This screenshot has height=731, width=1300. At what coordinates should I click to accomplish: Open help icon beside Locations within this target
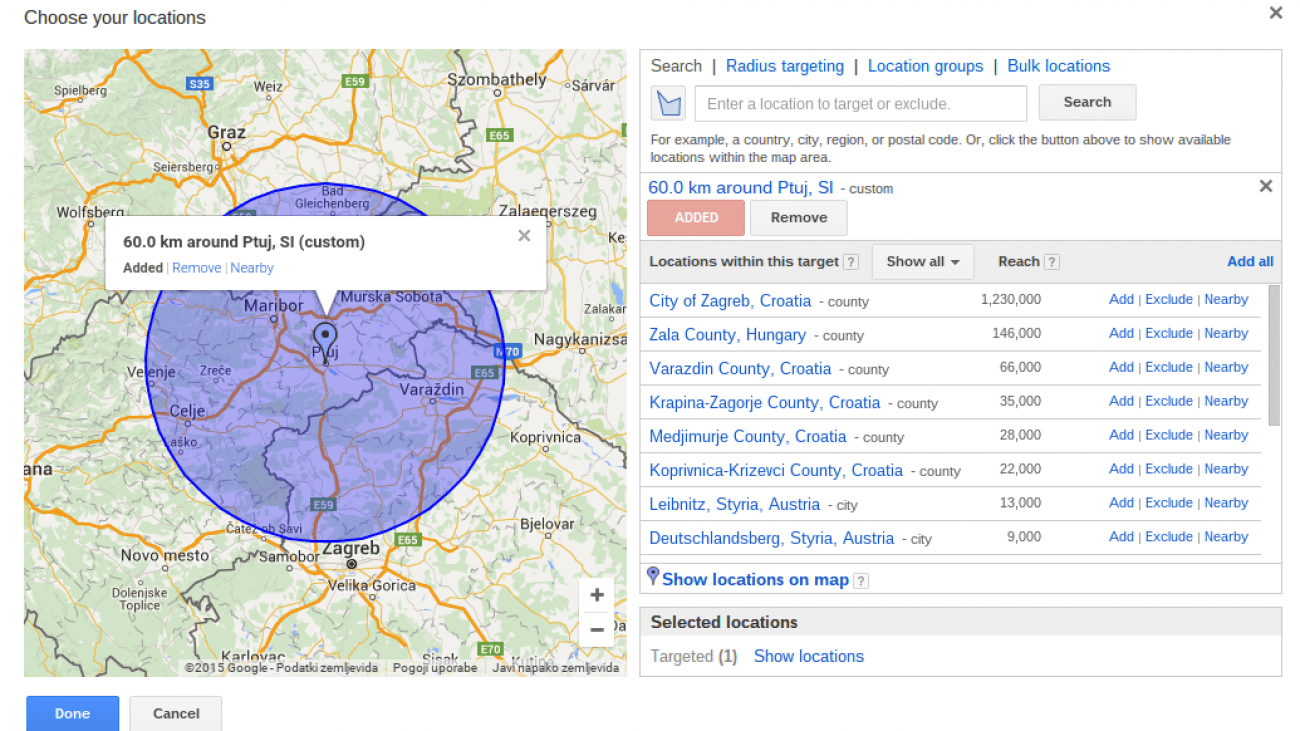pos(851,262)
